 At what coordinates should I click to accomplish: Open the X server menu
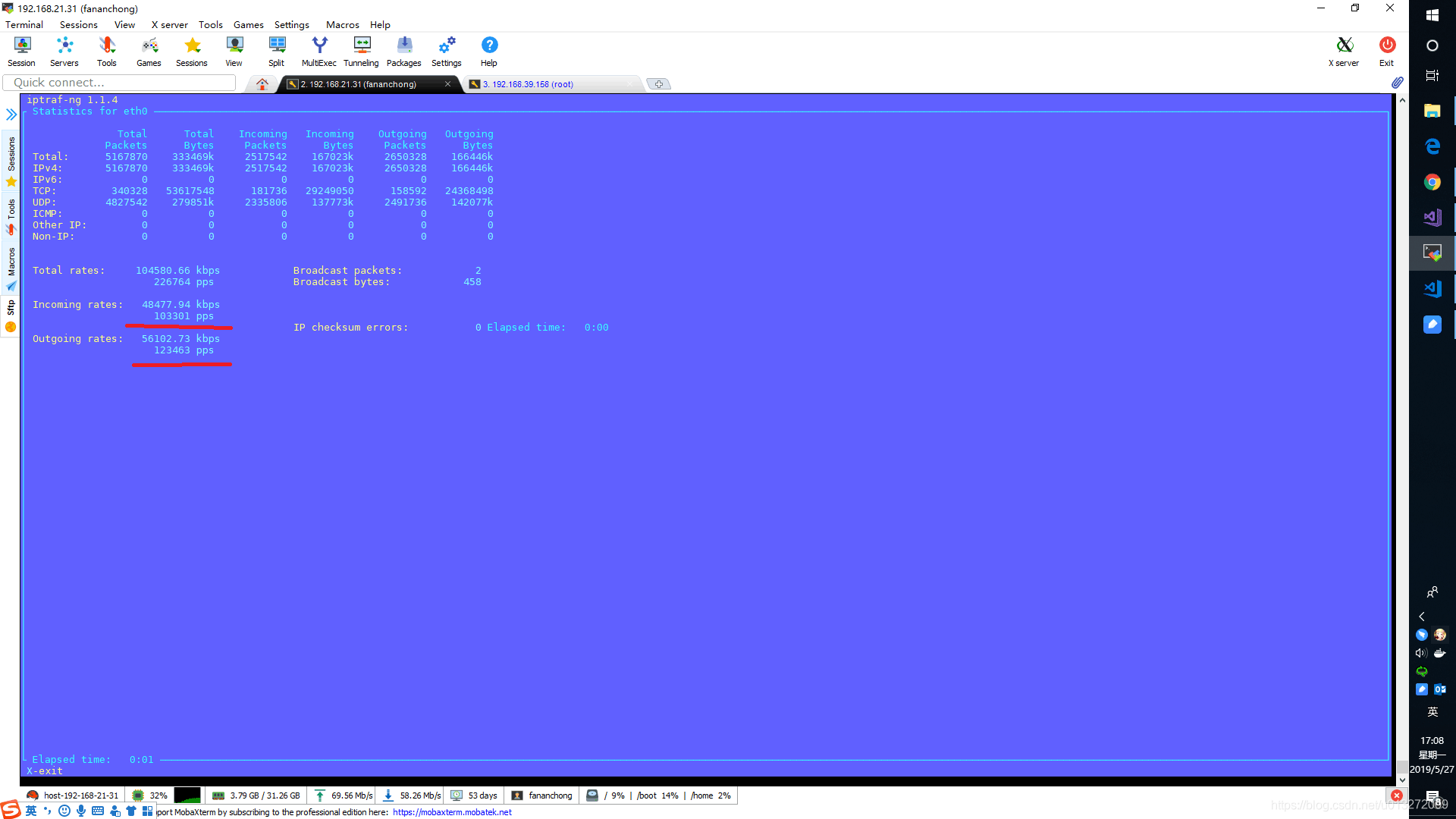[x=169, y=25]
